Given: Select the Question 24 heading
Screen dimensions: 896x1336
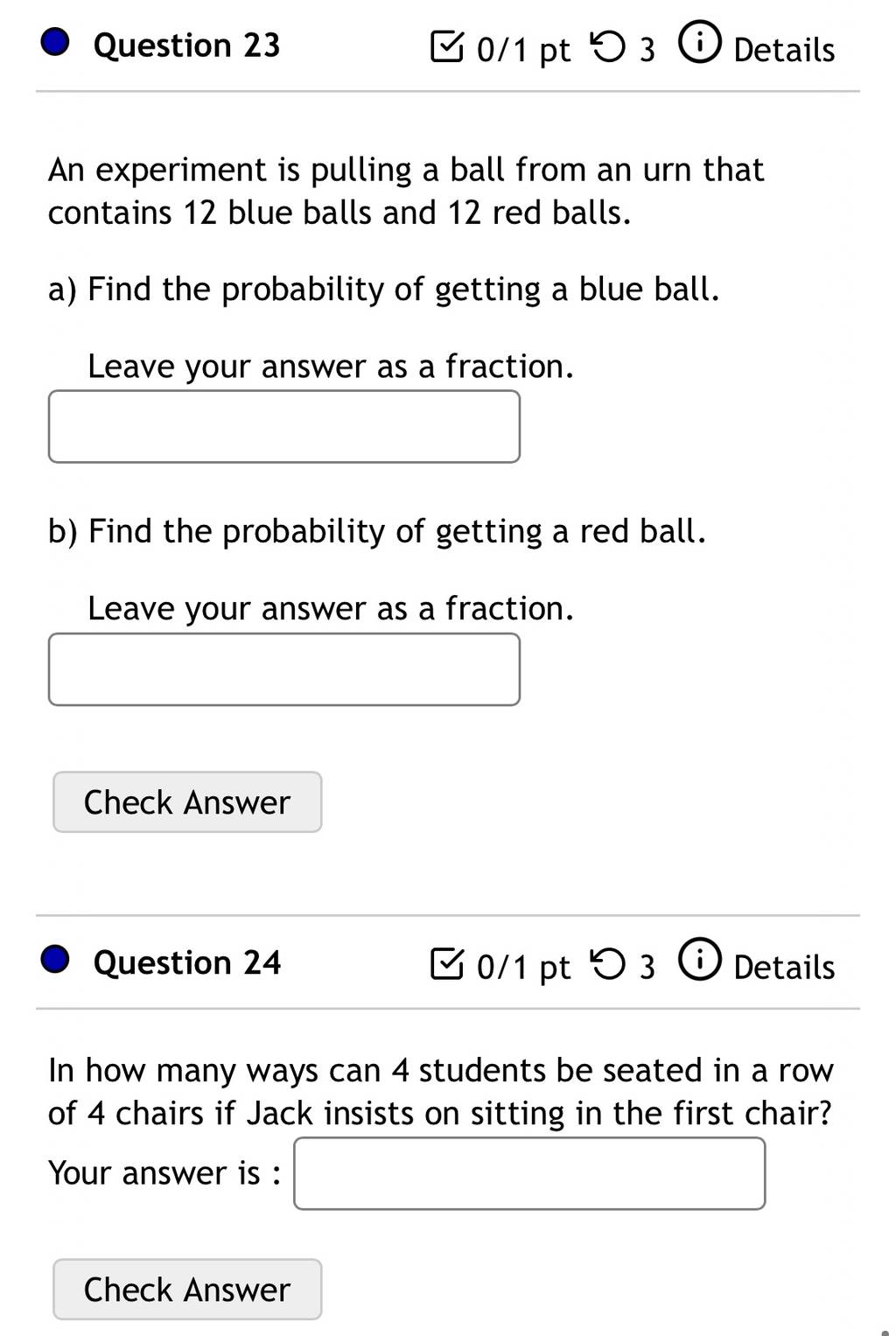Looking at the screenshot, I should tap(186, 962).
